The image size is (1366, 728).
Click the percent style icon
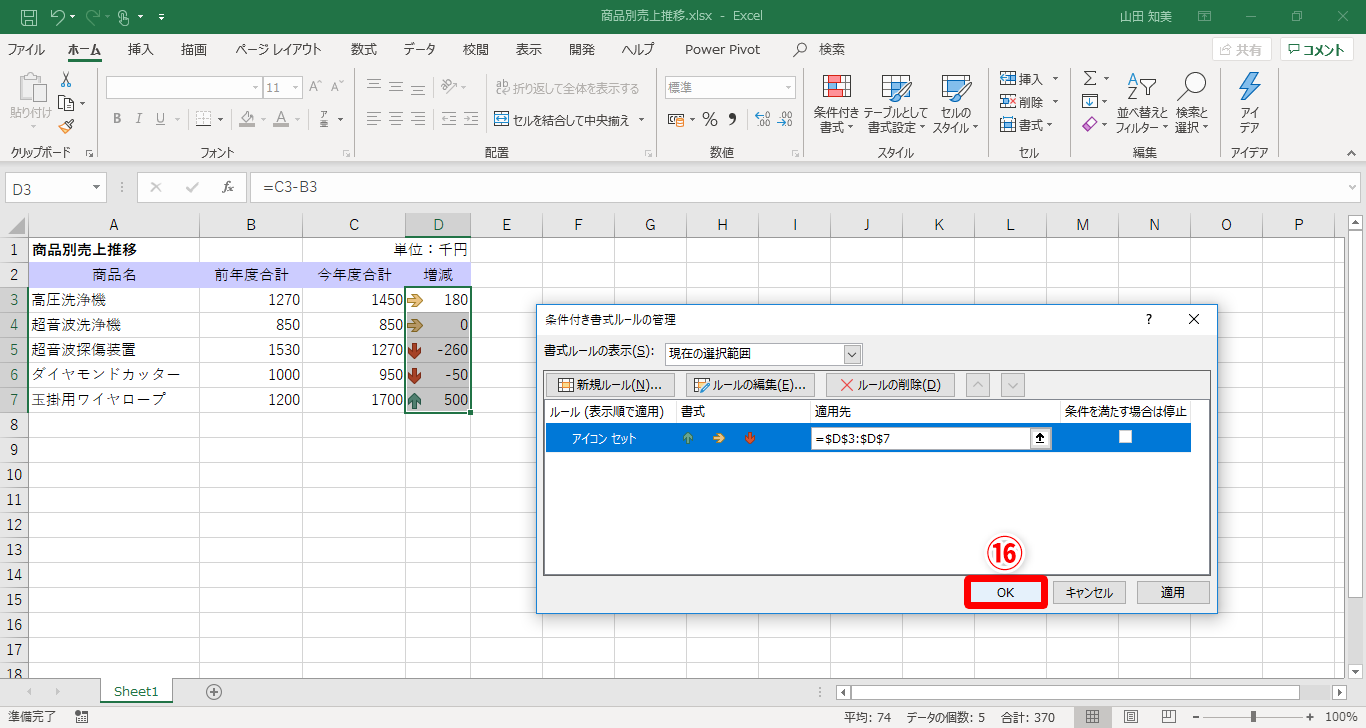709,120
